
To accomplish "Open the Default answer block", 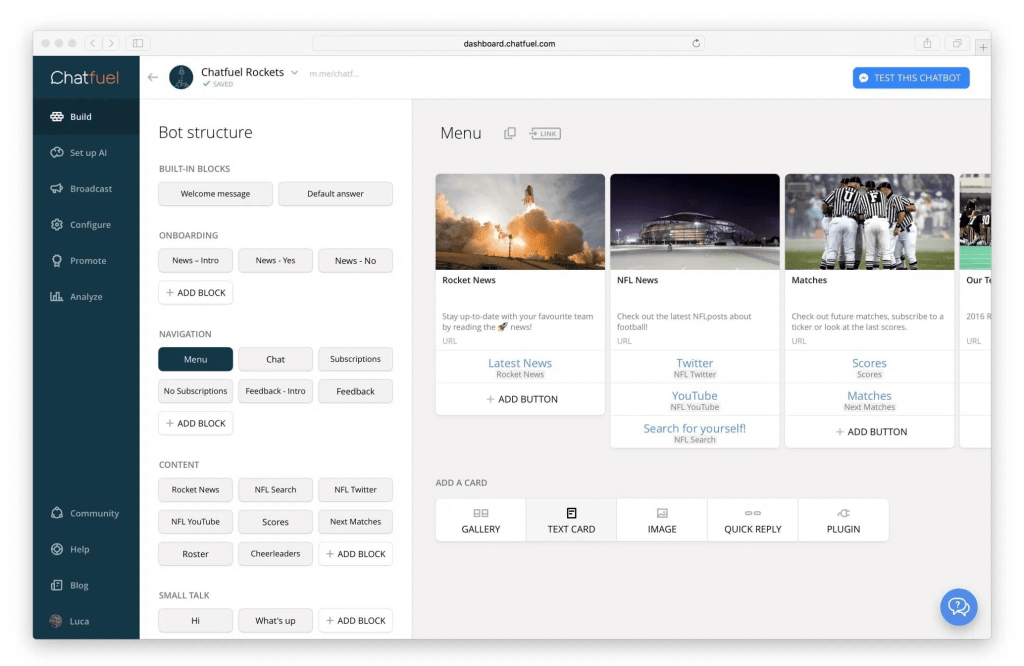I will point(336,194).
